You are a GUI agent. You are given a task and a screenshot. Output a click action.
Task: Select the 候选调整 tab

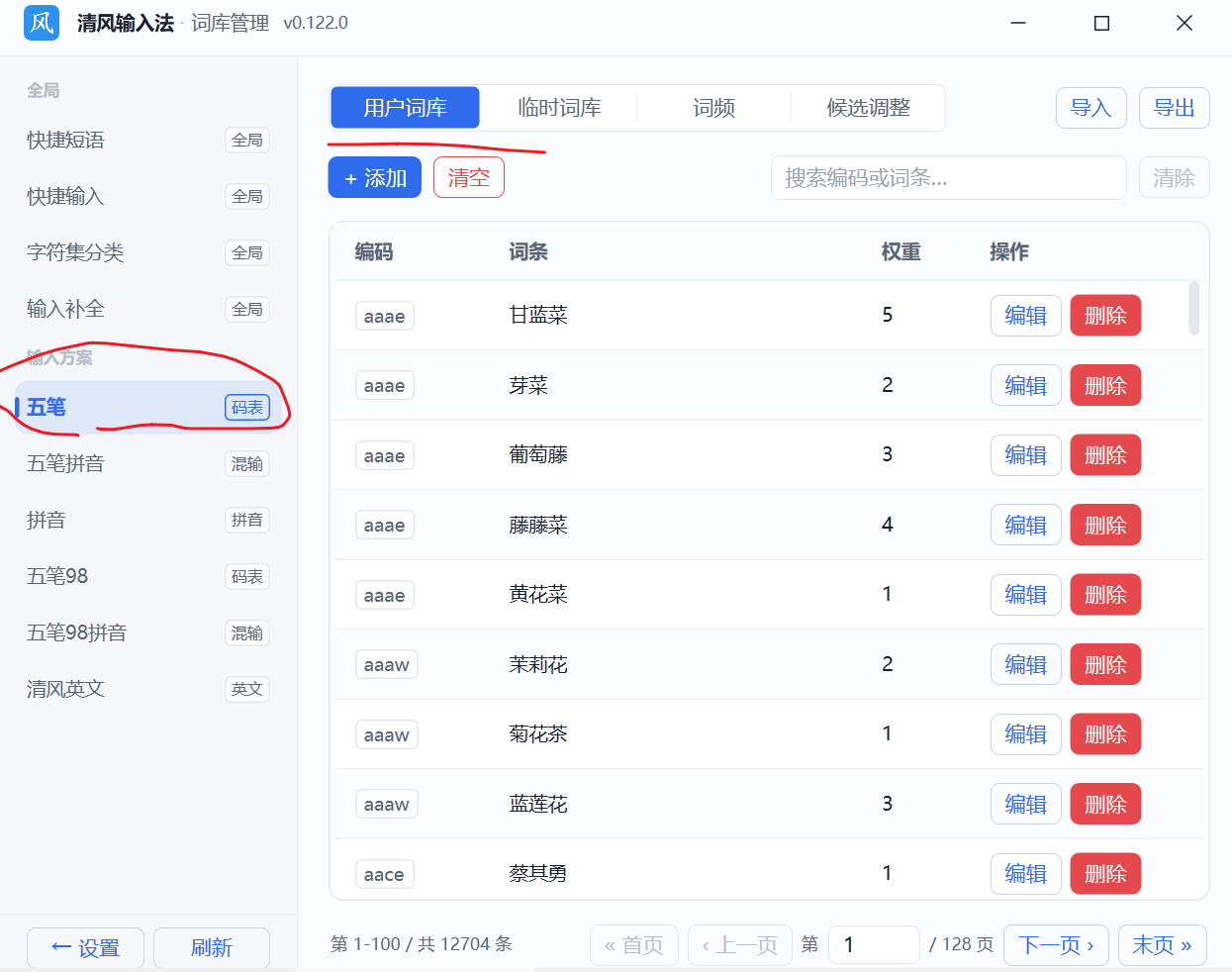click(x=868, y=108)
